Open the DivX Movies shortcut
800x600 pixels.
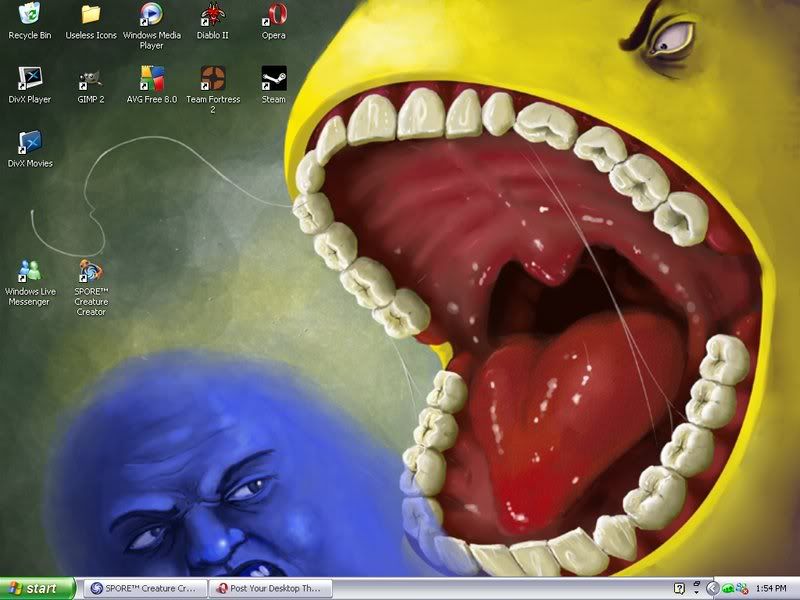pos(30,143)
